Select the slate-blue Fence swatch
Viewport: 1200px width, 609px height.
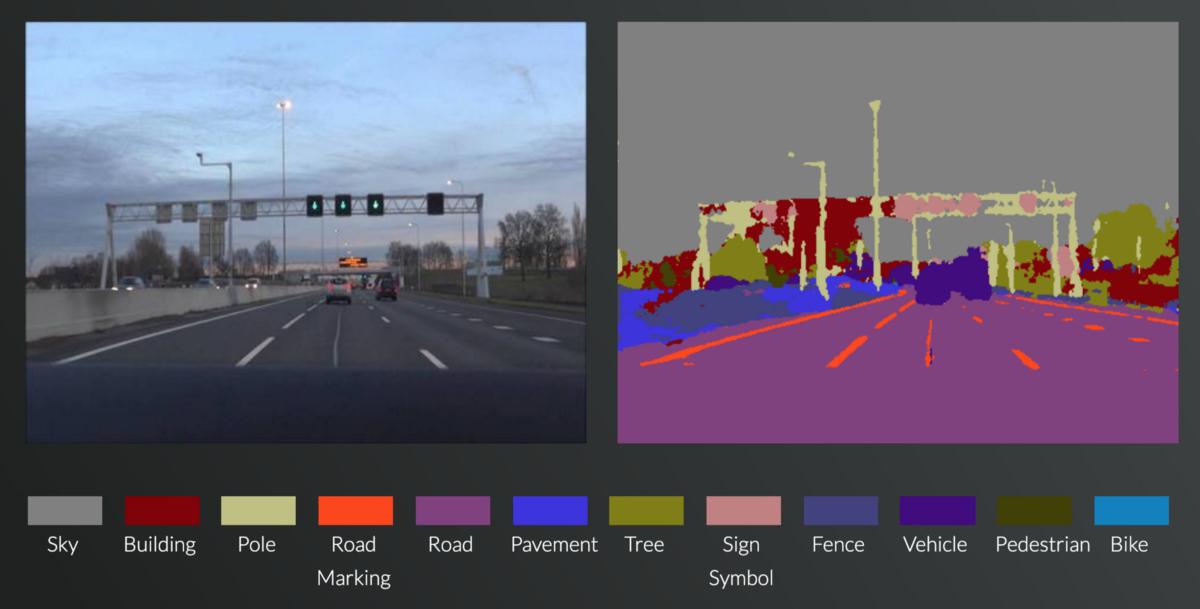[840, 511]
